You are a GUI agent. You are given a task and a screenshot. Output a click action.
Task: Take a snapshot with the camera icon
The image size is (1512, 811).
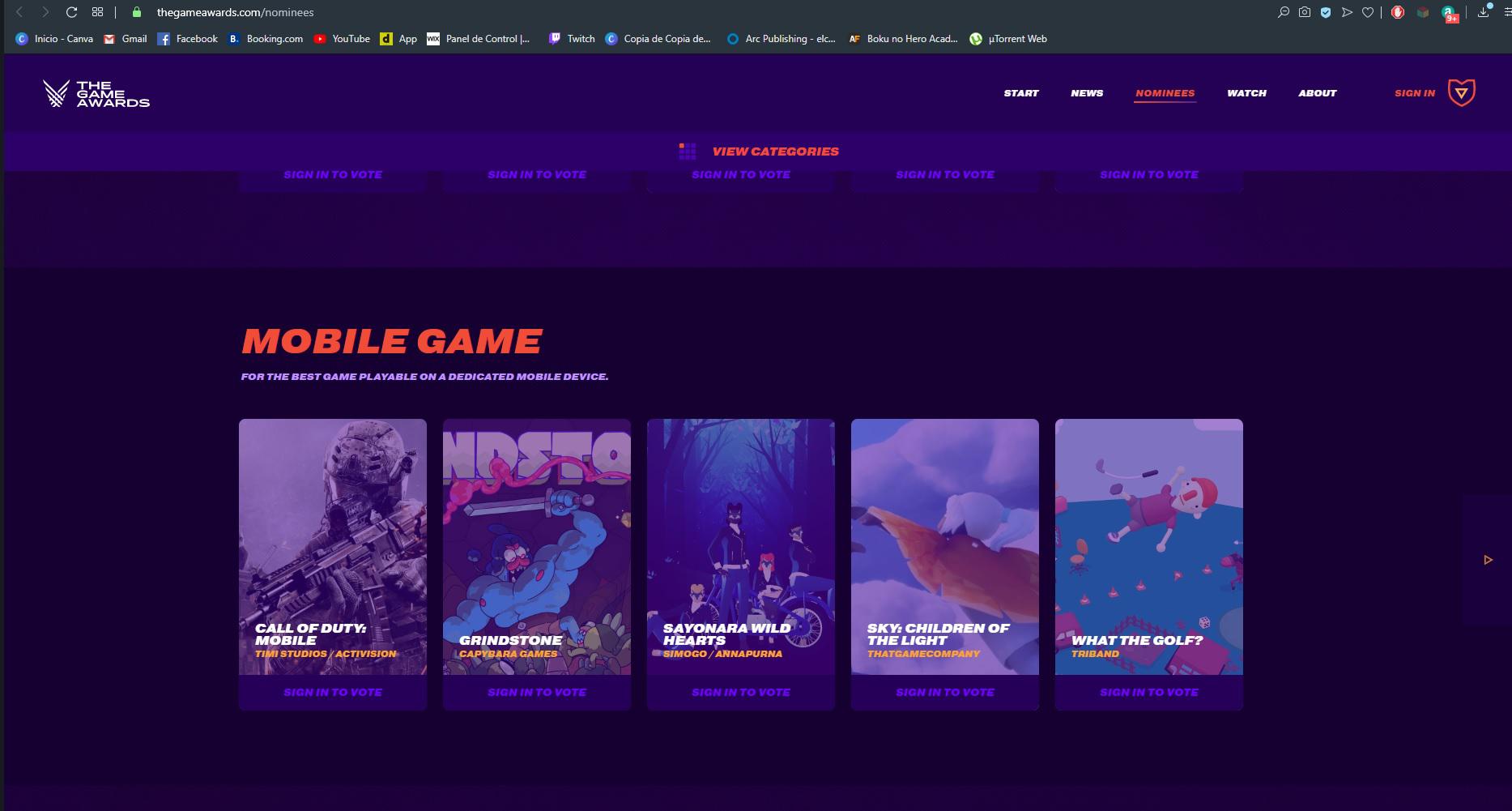[1304, 12]
